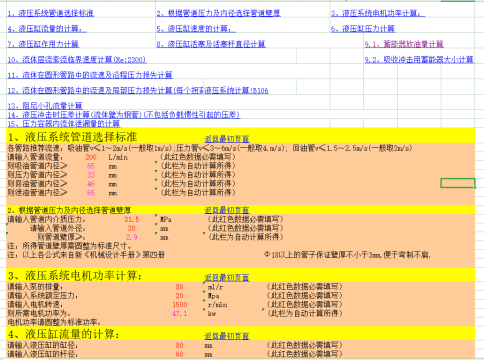Select value 65 in 泄油管道内径 row
The width and height of the screenshot is (484, 360).
(x=91, y=193)
